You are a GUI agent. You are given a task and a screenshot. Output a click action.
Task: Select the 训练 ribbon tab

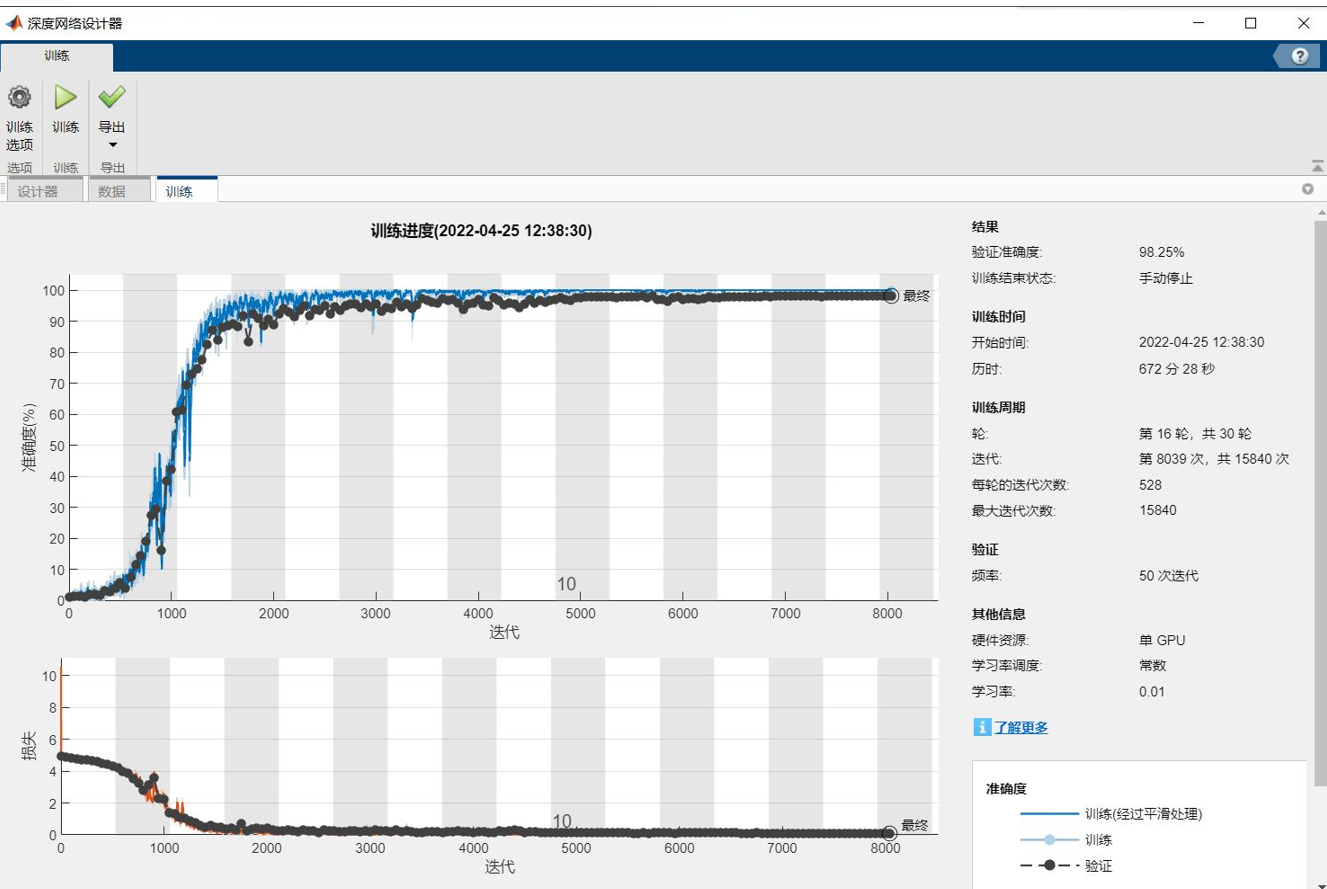[55, 56]
